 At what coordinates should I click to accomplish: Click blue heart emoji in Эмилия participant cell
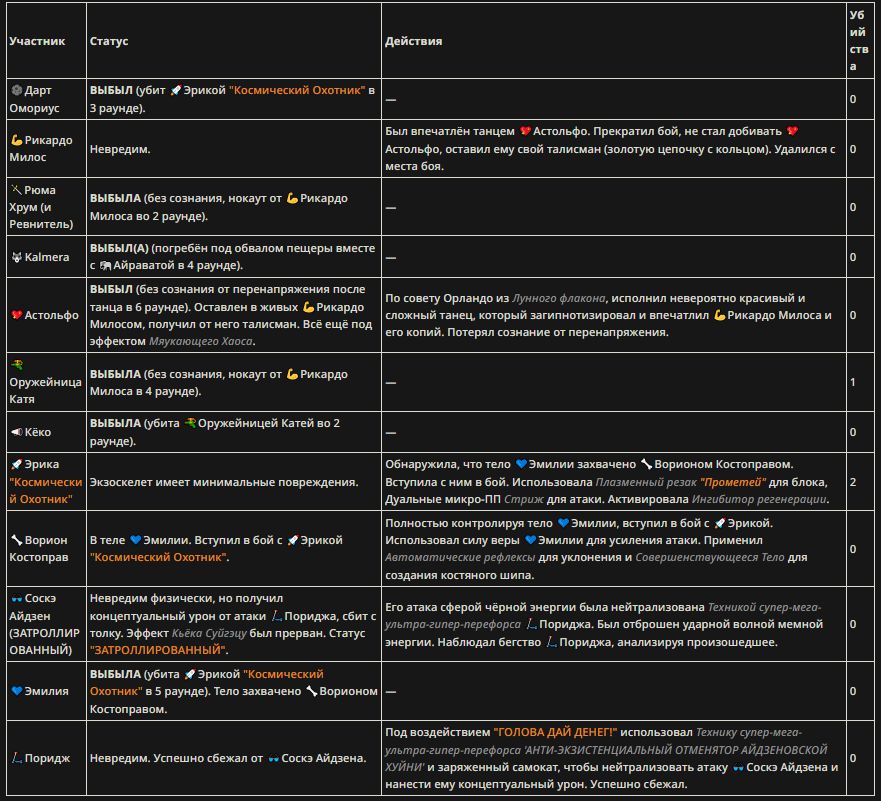click(x=16, y=691)
